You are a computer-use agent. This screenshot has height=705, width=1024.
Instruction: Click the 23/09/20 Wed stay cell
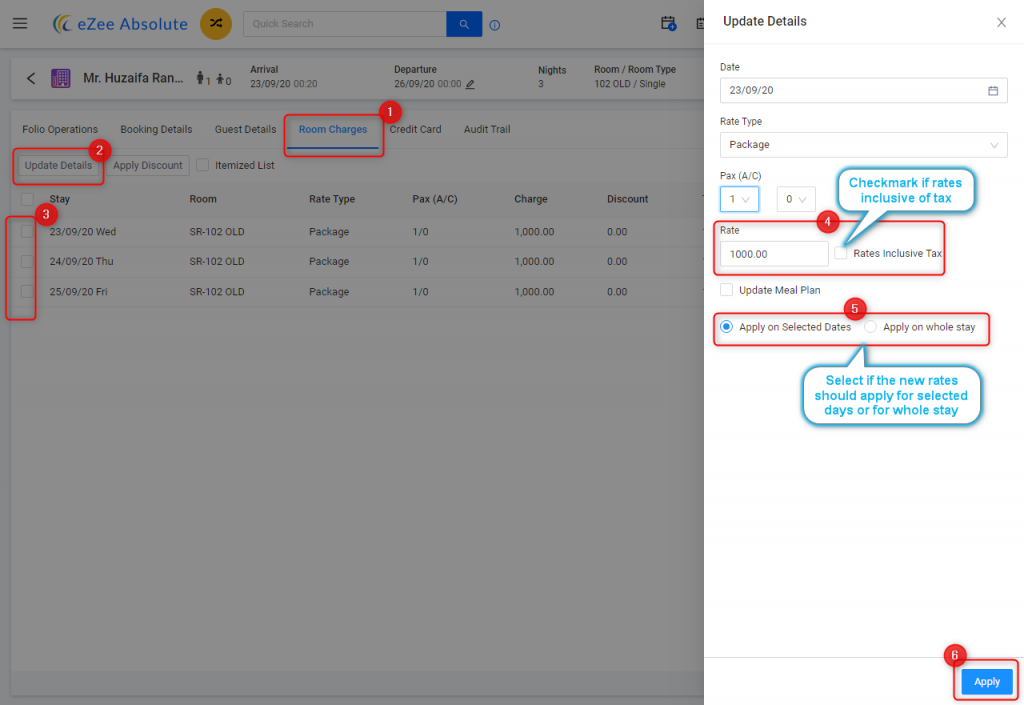click(83, 232)
